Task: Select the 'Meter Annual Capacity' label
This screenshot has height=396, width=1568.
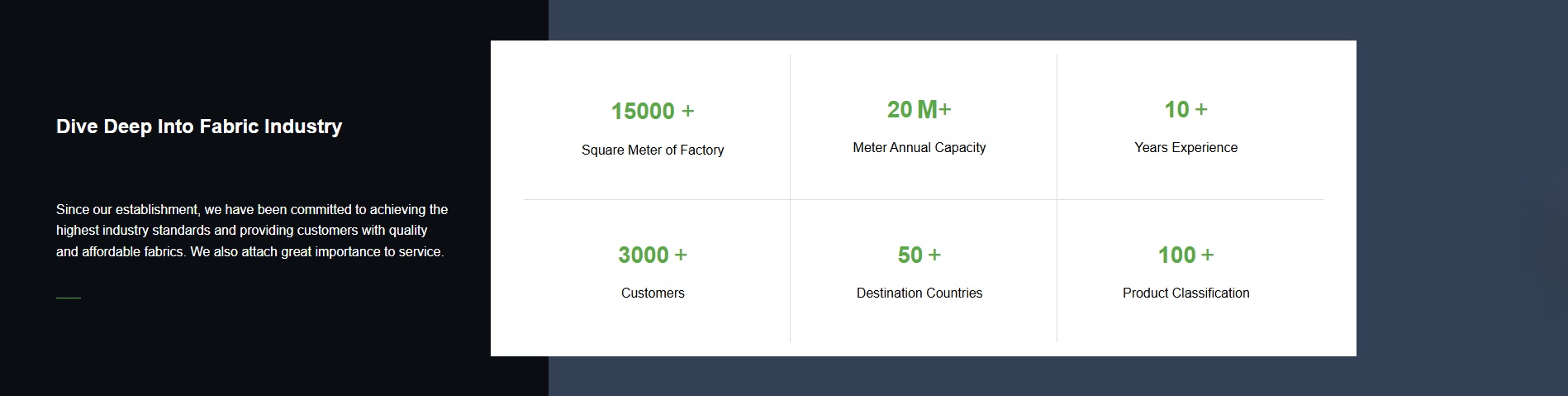Action: pos(919,147)
